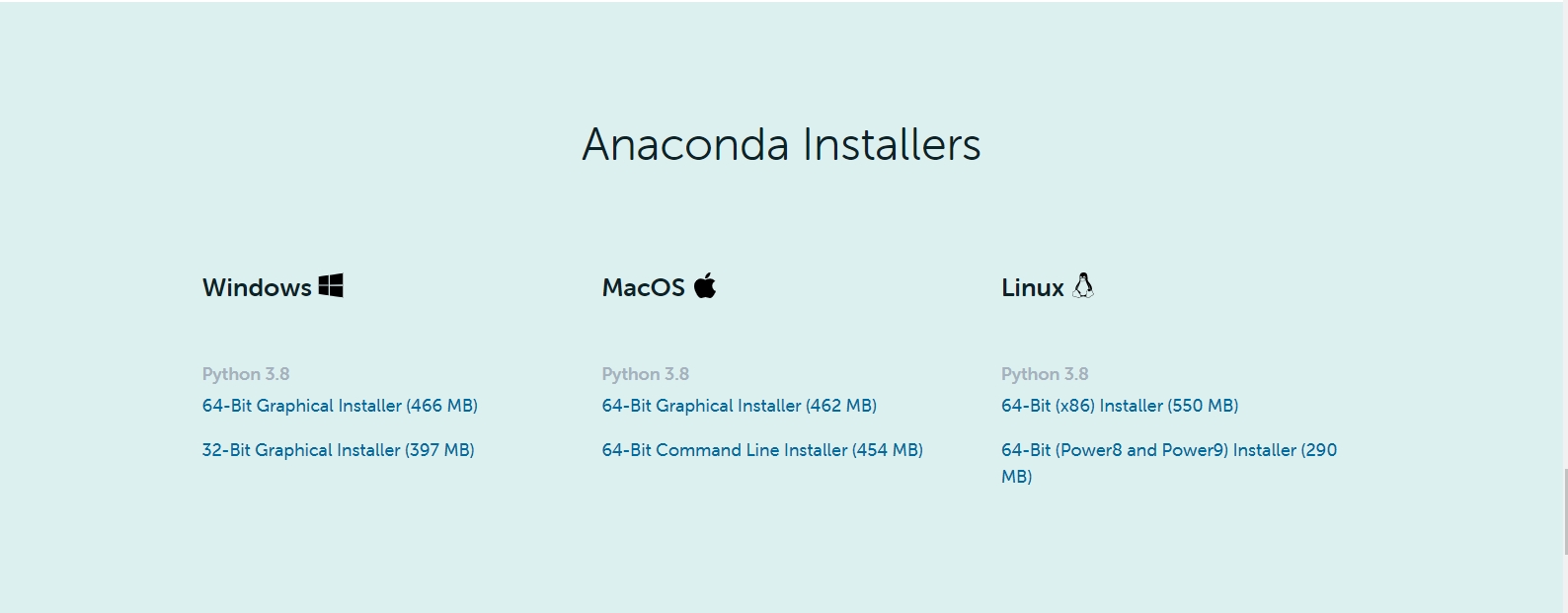Viewport: 1568px width, 613px height.
Task: Click the Anaconda Installers page title
Action: pyautogui.click(x=781, y=144)
